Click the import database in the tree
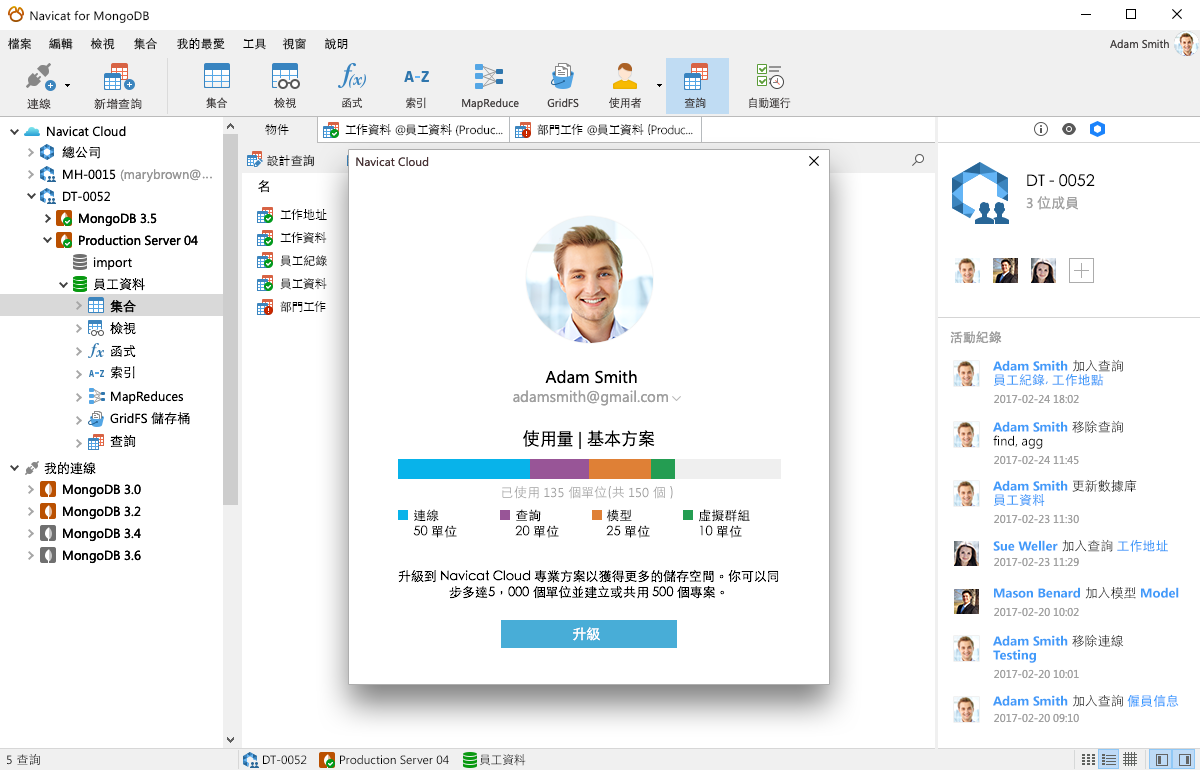The width and height of the screenshot is (1200, 770). 103,262
